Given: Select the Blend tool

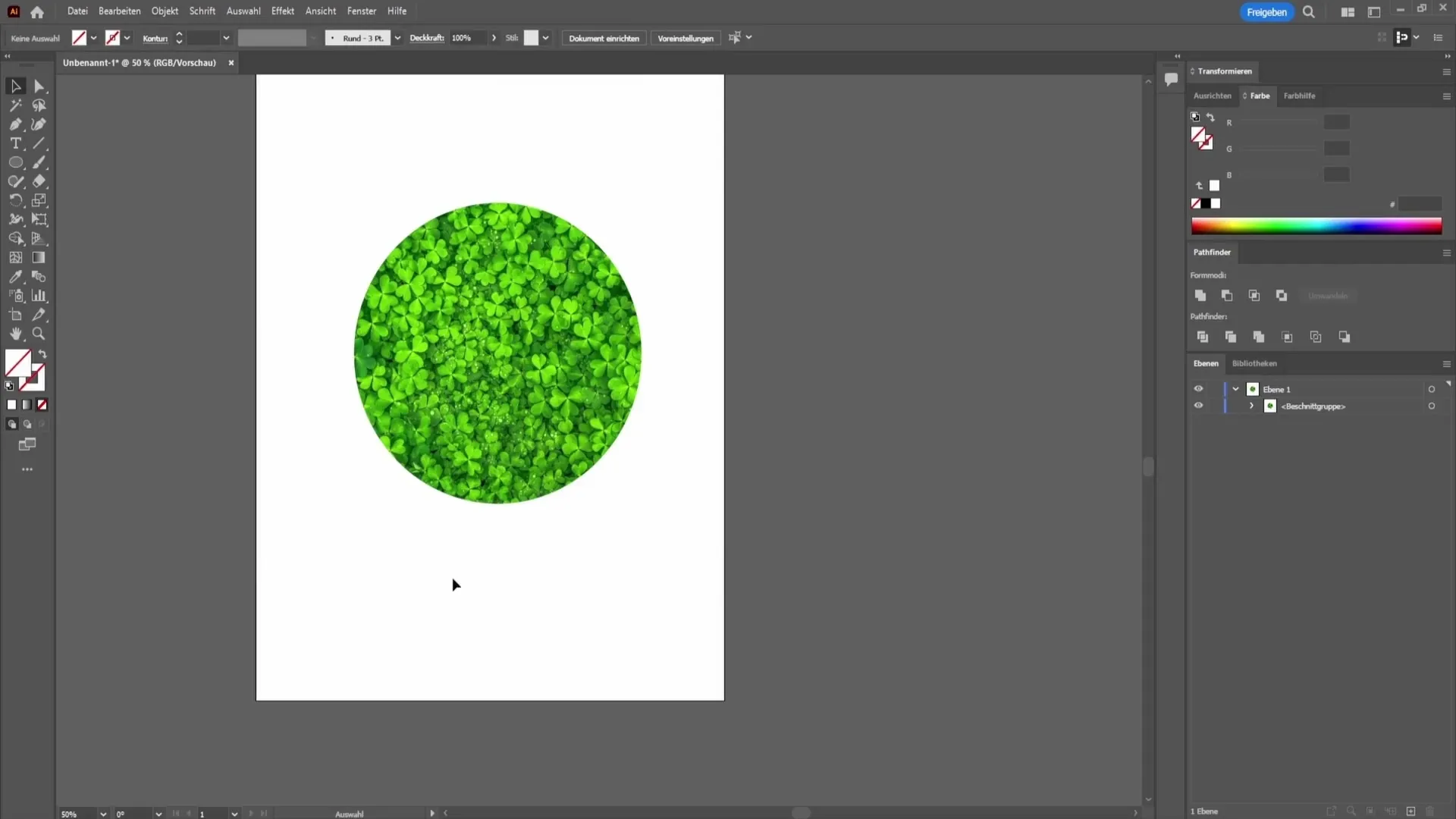Looking at the screenshot, I should coord(39,277).
